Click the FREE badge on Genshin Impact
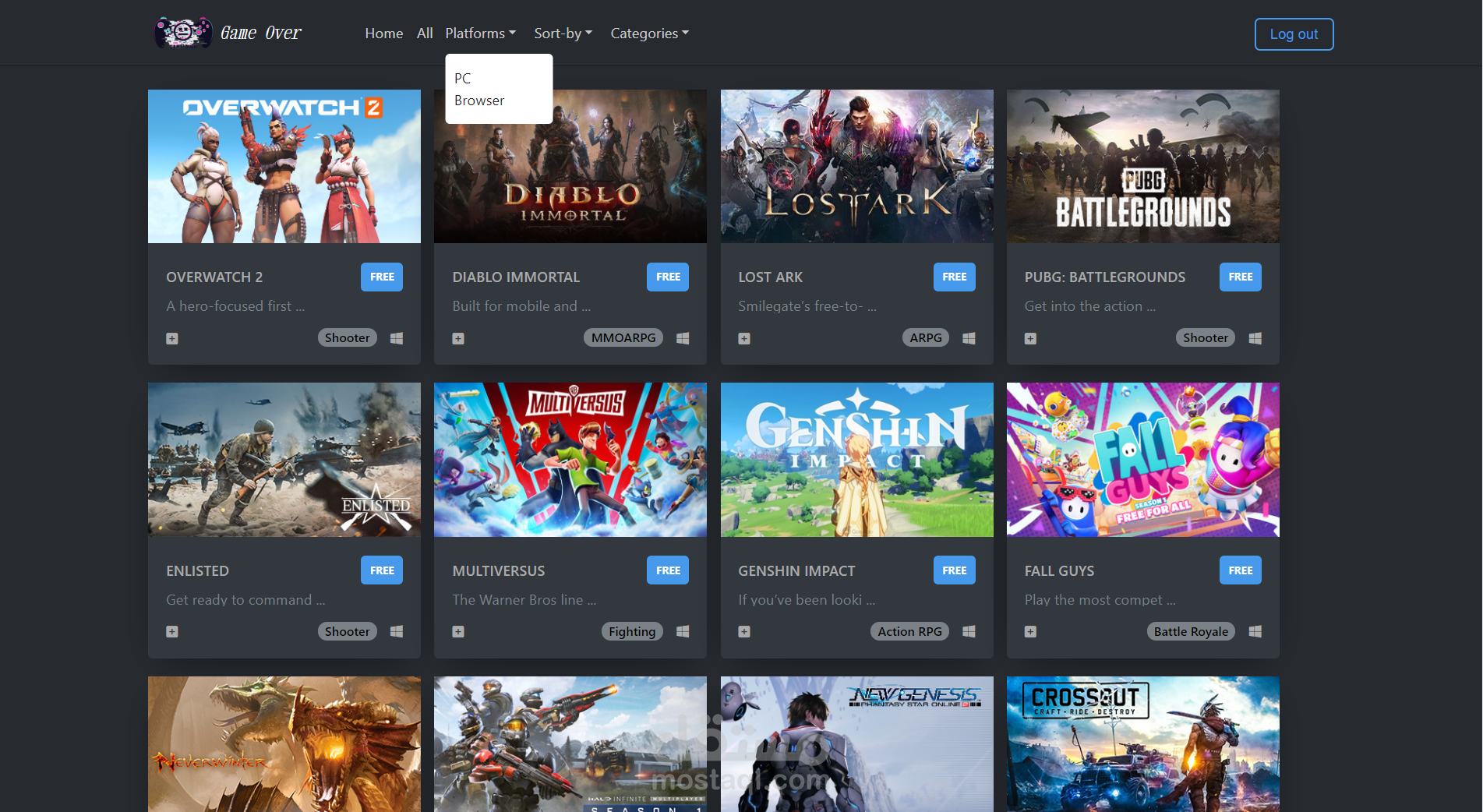The height and width of the screenshot is (812, 1483). tap(955, 570)
